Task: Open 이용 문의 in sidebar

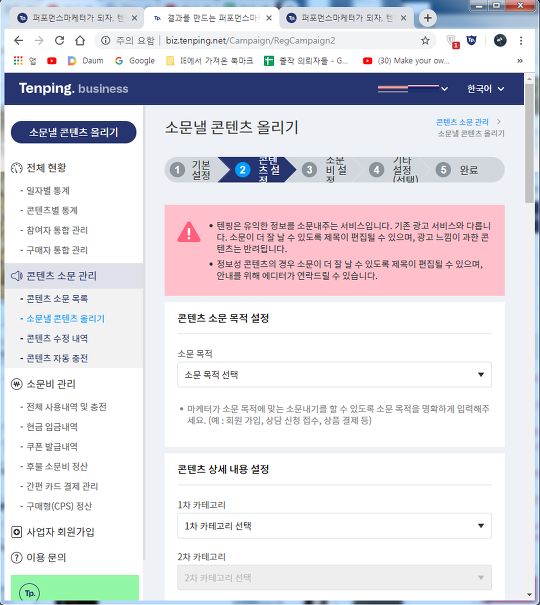Action: point(39,558)
